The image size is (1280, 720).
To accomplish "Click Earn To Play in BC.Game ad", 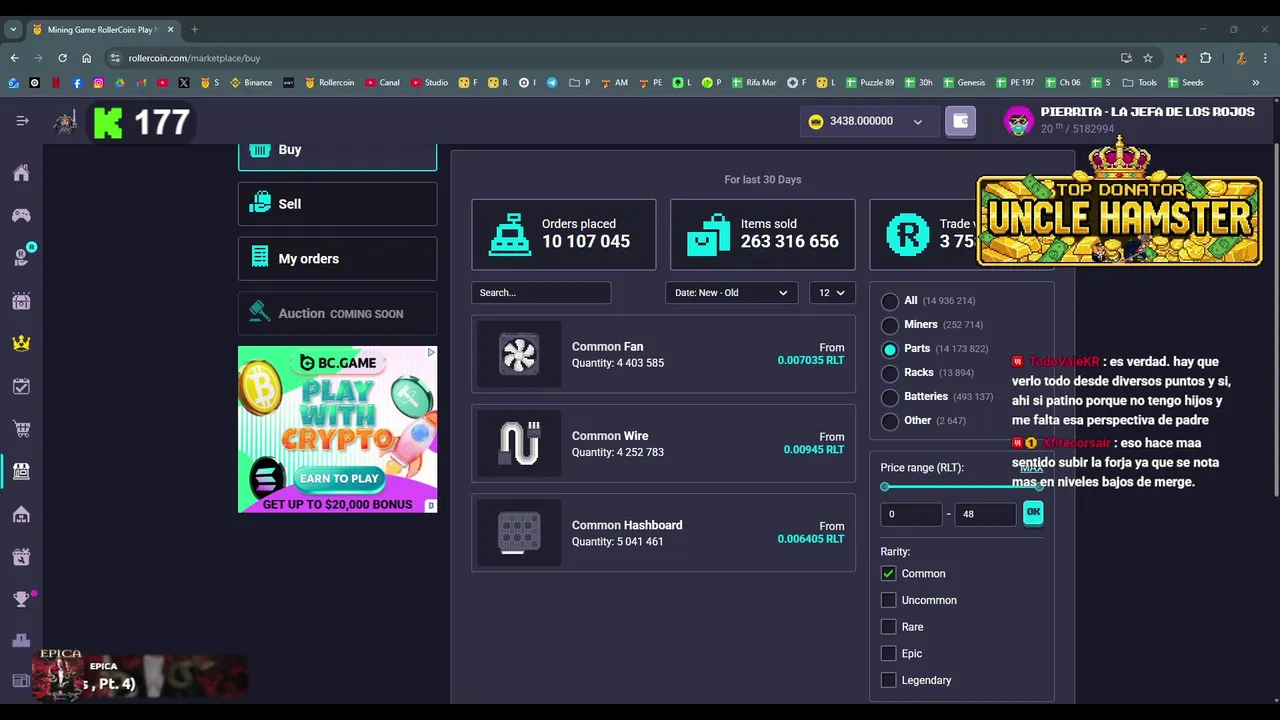I will [x=339, y=478].
